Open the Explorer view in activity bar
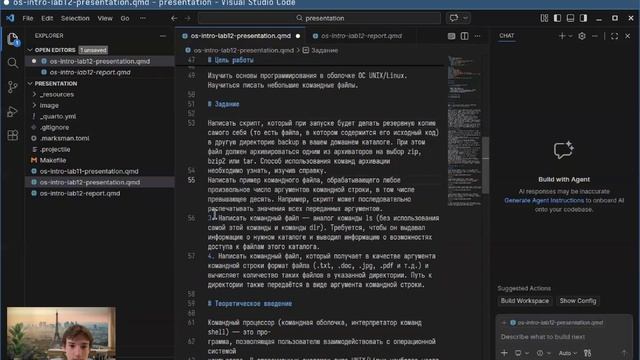The image size is (640, 360). click(13, 40)
